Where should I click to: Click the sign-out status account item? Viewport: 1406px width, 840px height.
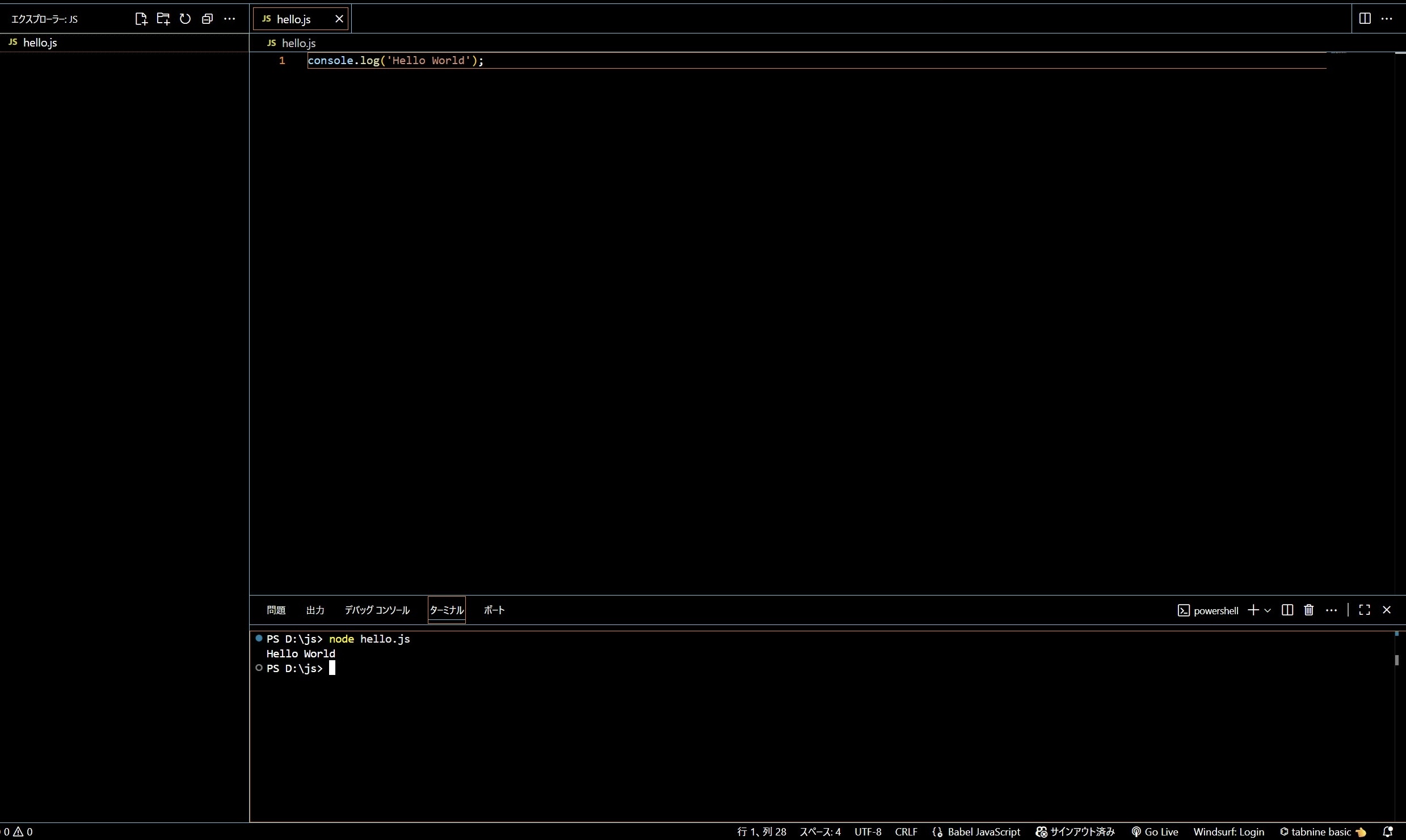click(1075, 831)
